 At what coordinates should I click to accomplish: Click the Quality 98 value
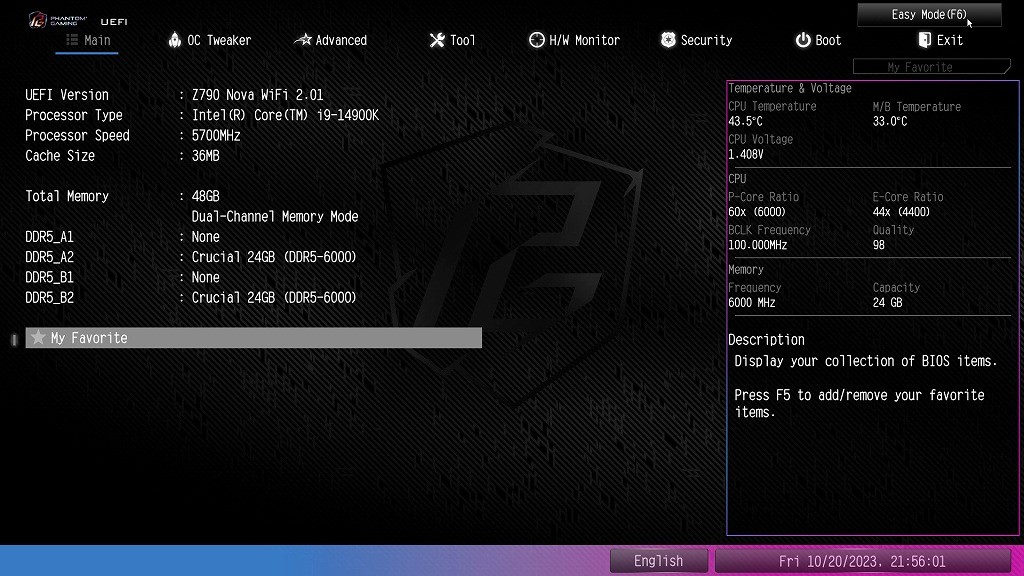tap(878, 245)
